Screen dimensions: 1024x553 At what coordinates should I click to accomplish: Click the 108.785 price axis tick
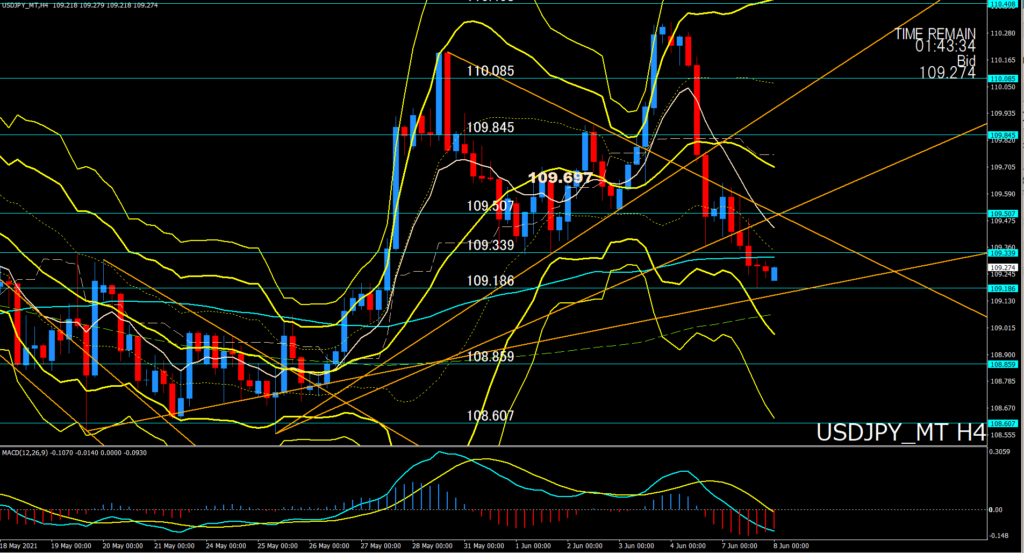(x=1002, y=381)
